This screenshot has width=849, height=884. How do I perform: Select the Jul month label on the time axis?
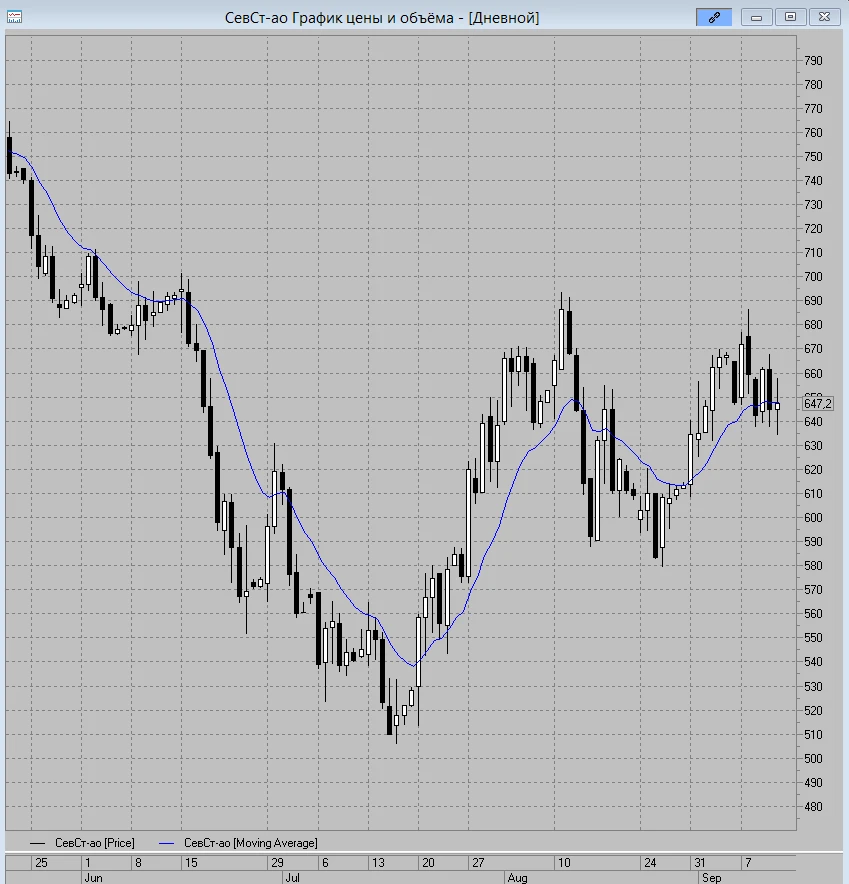coord(293,878)
